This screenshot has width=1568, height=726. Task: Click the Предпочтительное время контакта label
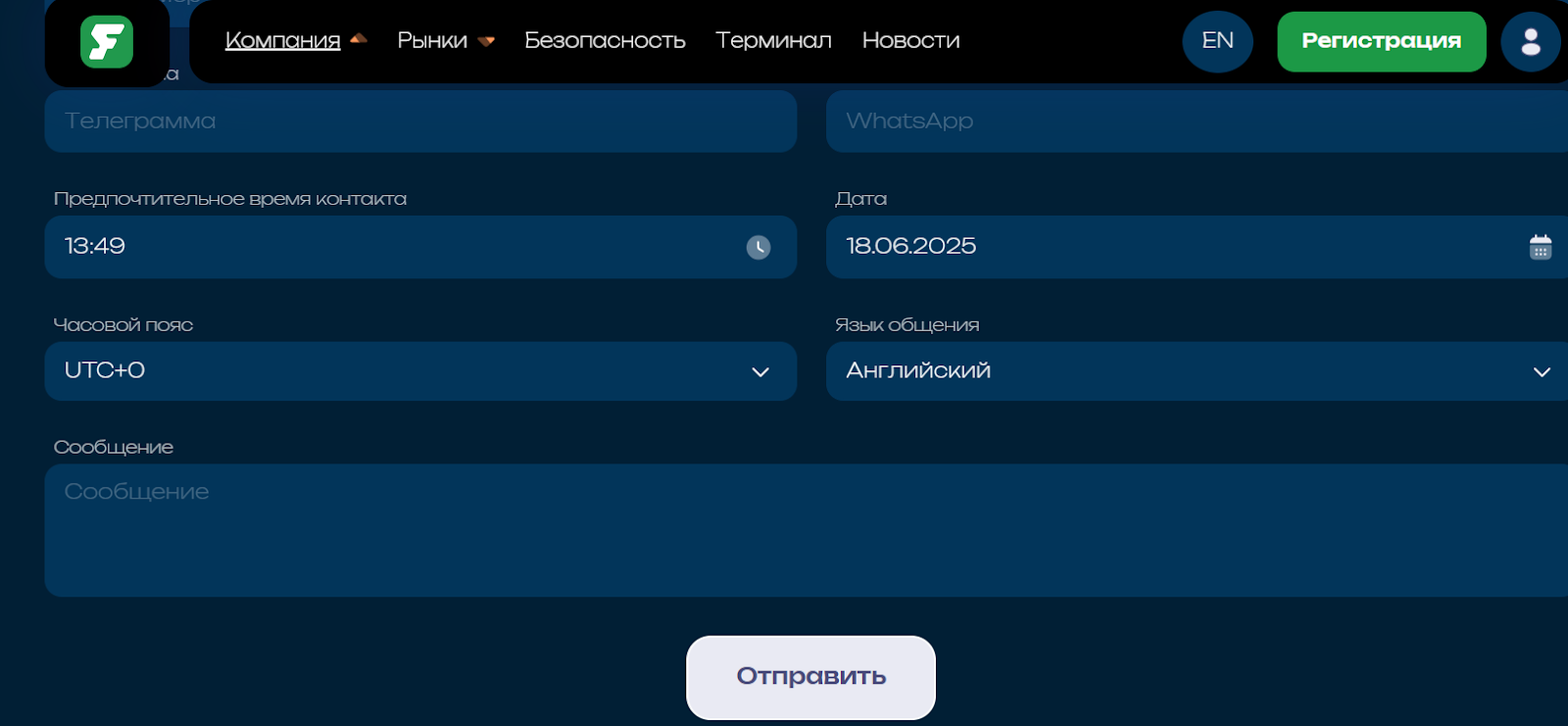tap(230, 199)
